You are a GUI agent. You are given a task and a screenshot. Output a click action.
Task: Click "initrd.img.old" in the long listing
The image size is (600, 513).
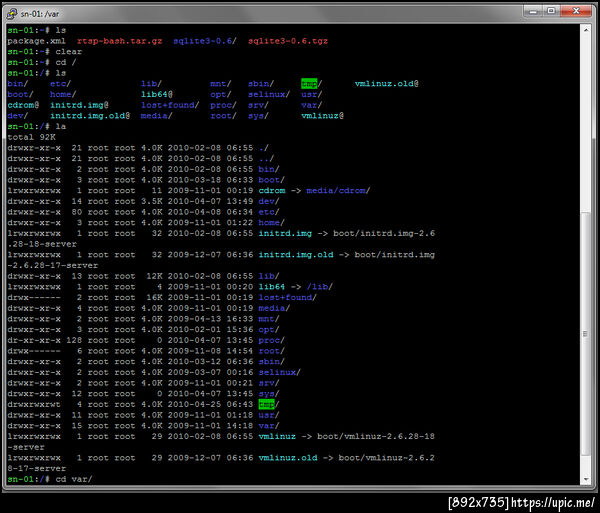point(296,255)
